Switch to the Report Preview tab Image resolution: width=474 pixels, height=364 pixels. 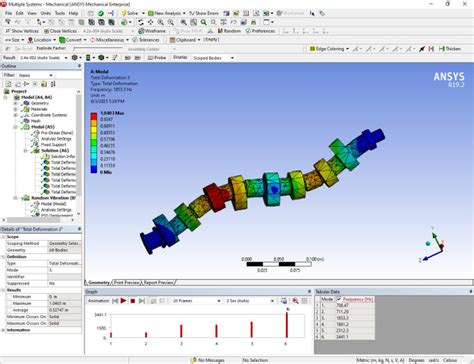tap(159, 282)
